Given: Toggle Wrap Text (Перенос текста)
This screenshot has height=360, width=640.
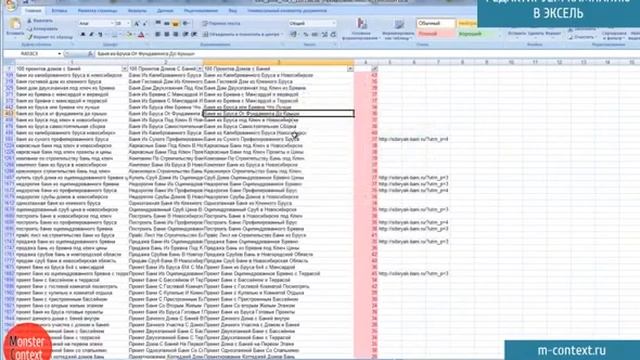Looking at the screenshot, I should [x=221, y=24].
